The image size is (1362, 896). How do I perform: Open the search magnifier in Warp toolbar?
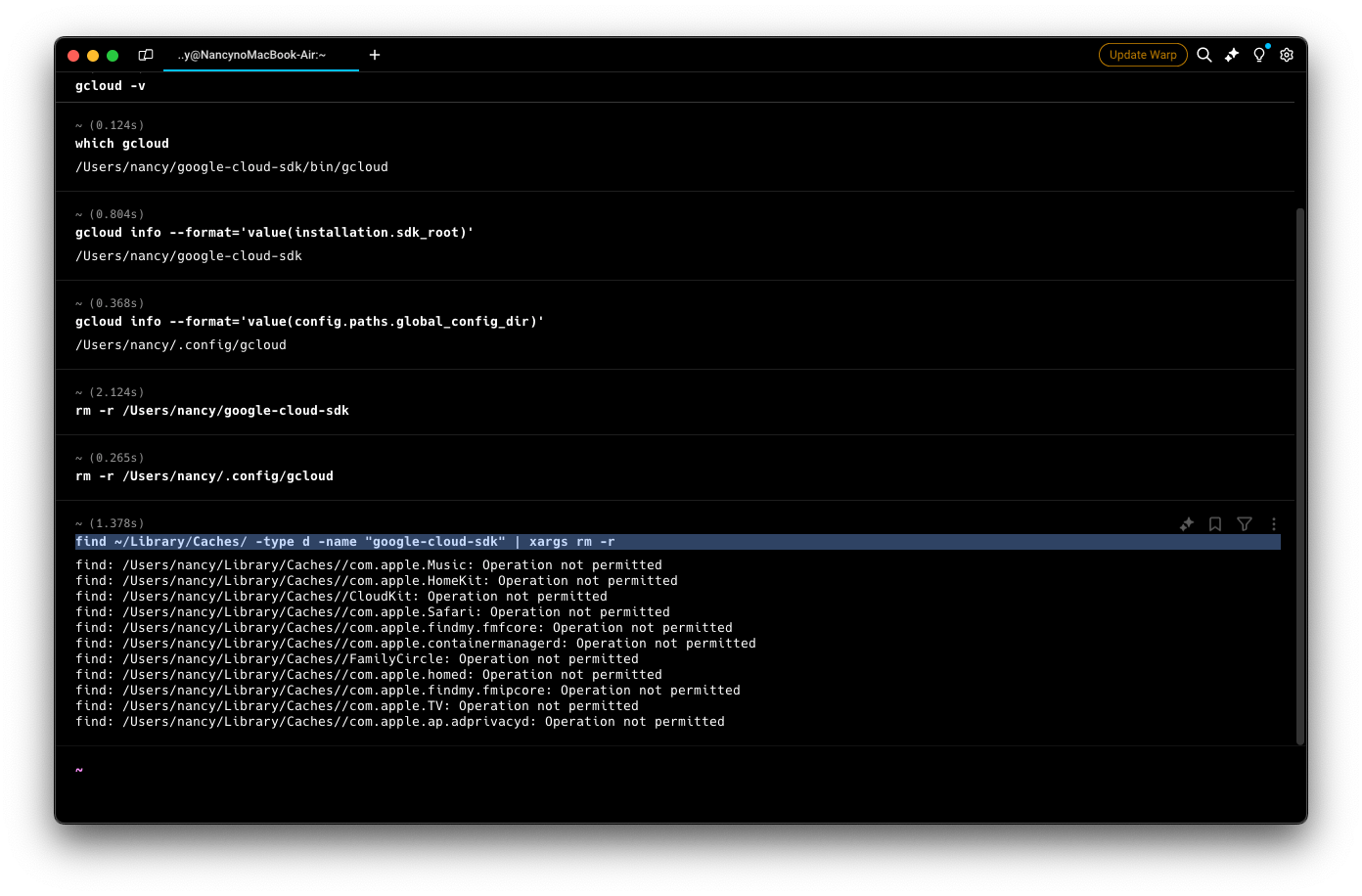click(1204, 55)
